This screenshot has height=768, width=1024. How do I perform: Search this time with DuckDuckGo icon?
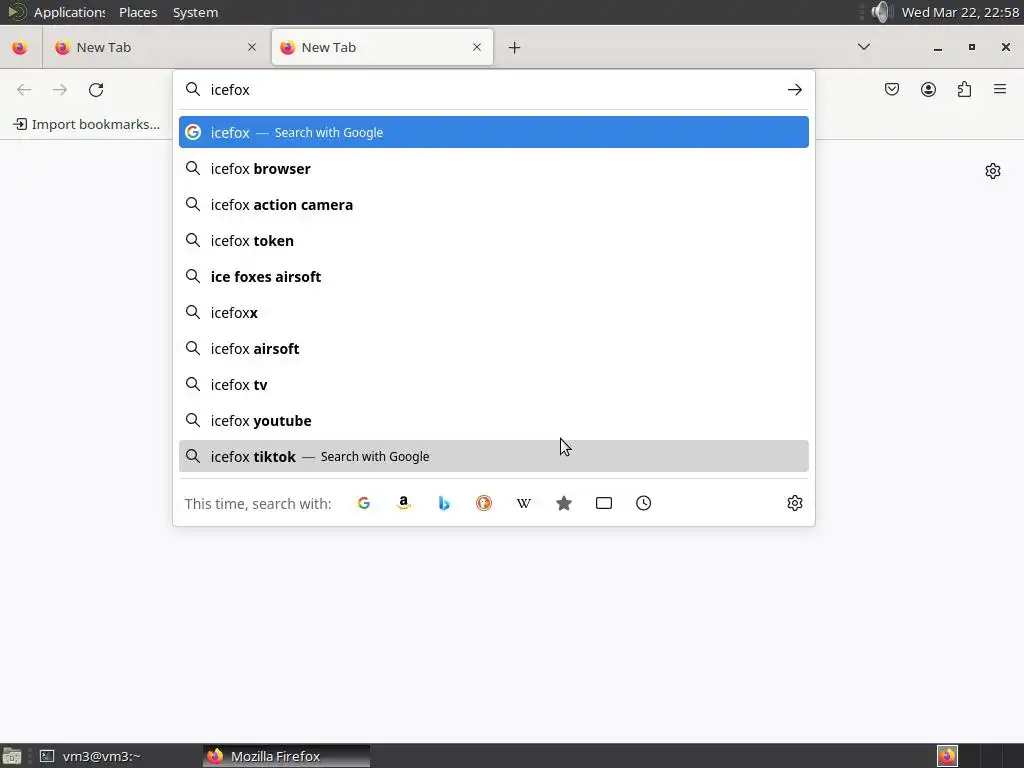[484, 503]
